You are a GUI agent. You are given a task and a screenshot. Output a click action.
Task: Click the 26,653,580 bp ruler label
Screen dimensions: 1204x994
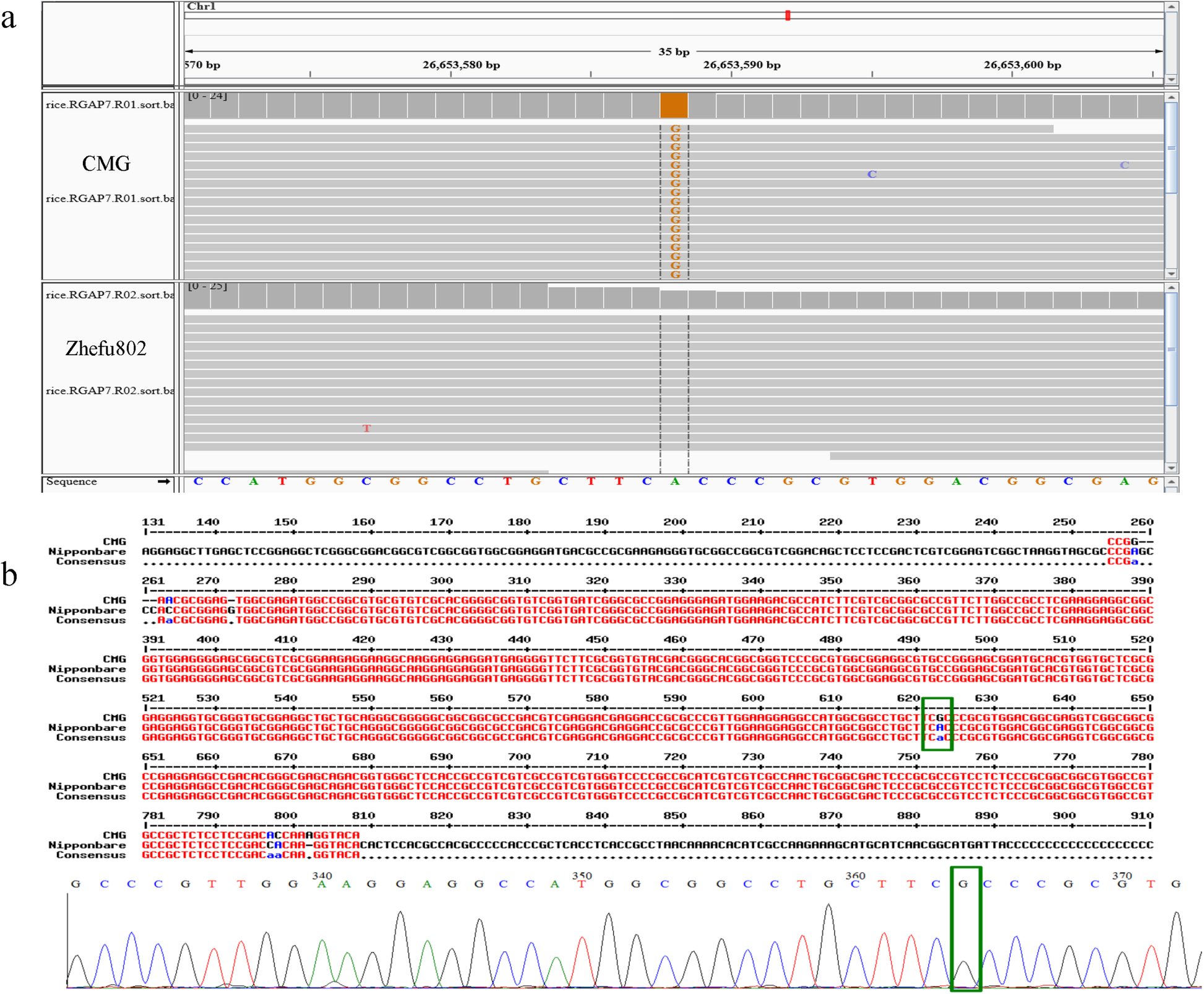pyautogui.click(x=462, y=65)
